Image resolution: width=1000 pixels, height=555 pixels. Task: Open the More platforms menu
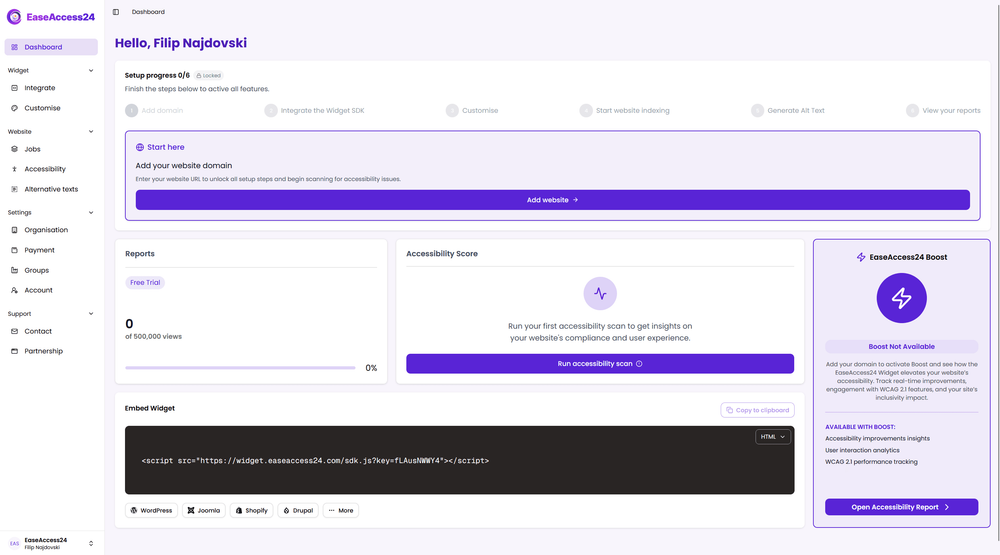pos(341,510)
